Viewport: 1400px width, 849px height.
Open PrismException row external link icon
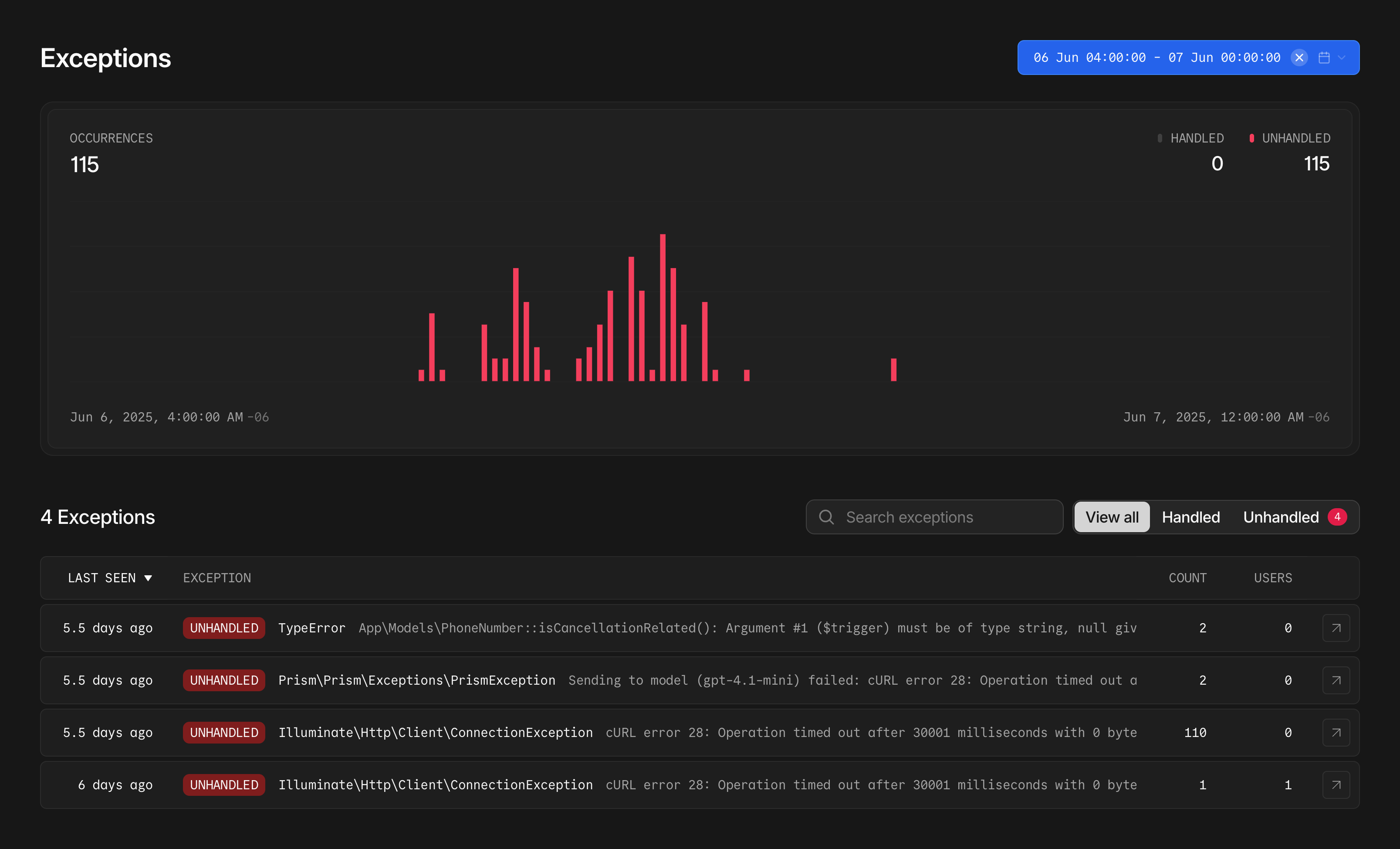point(1336,680)
